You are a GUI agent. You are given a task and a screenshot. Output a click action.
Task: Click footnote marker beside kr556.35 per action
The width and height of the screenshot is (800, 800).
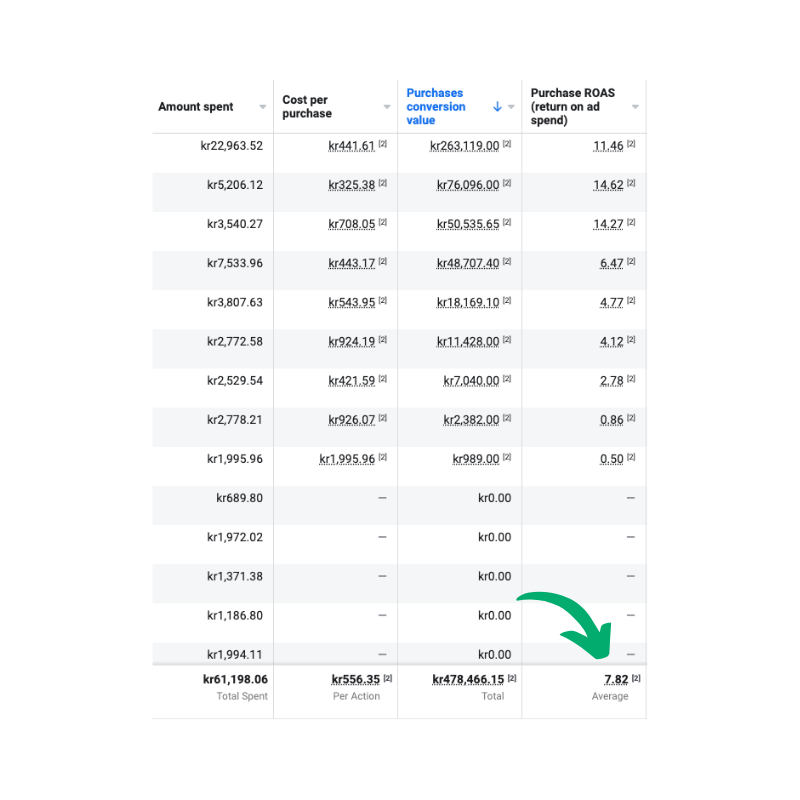click(387, 678)
